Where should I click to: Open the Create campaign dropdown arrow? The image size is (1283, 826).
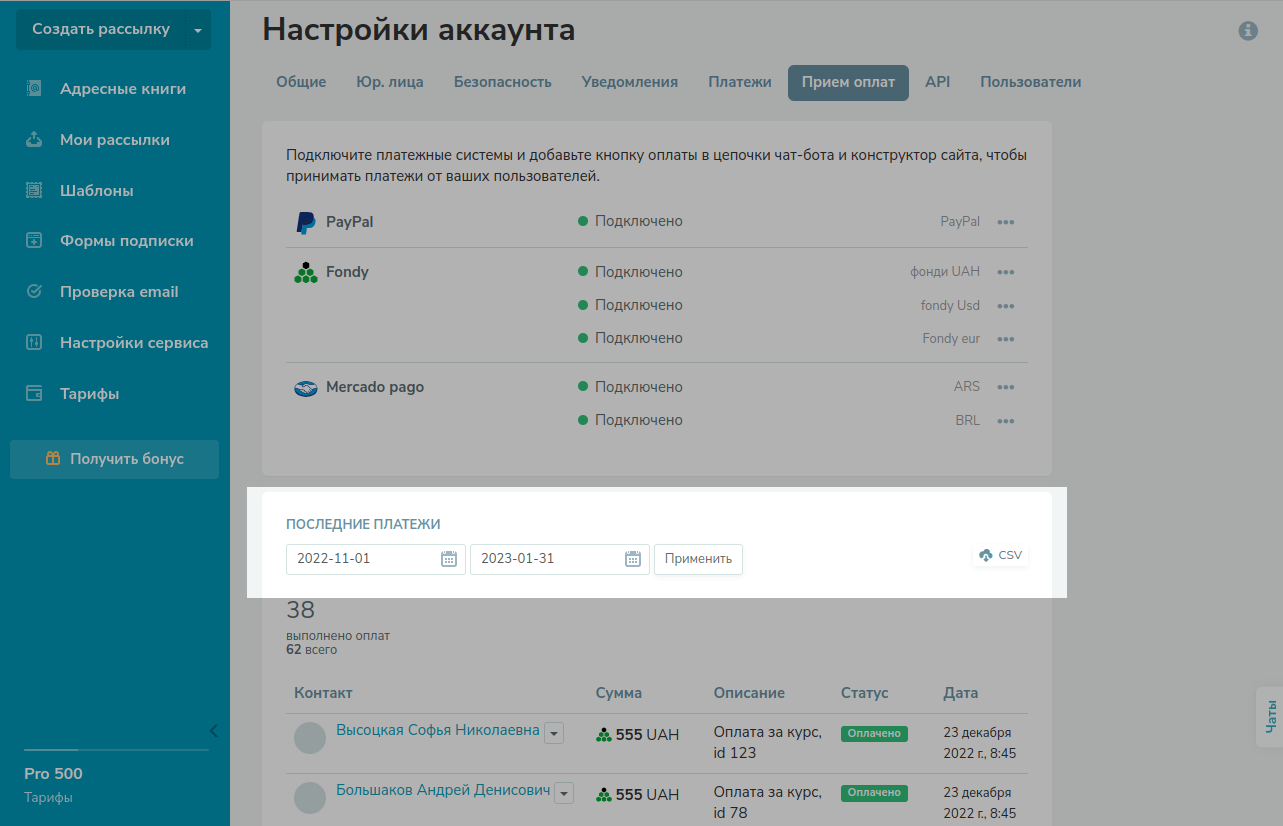pos(198,30)
